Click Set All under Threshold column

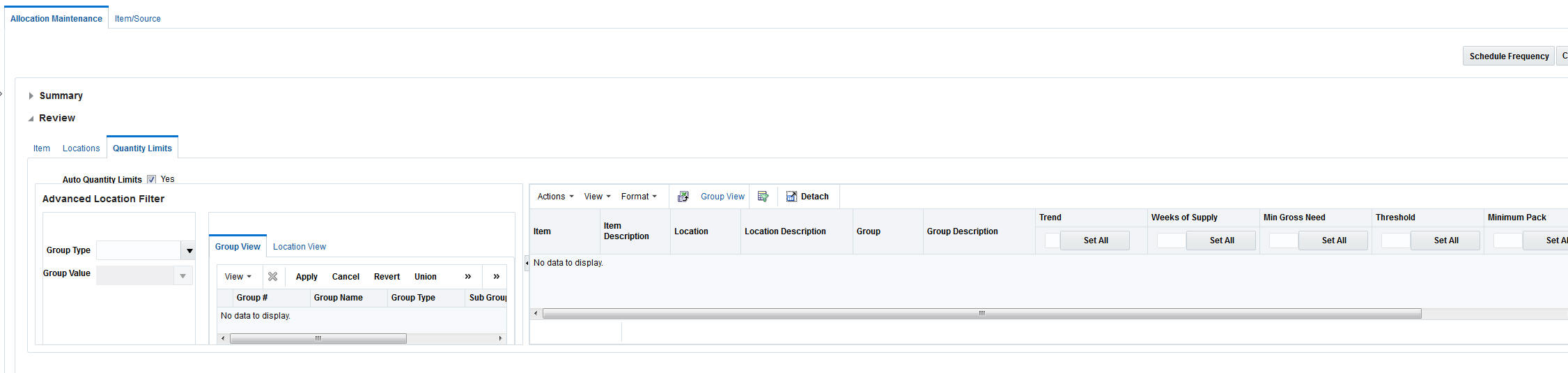click(x=1445, y=241)
